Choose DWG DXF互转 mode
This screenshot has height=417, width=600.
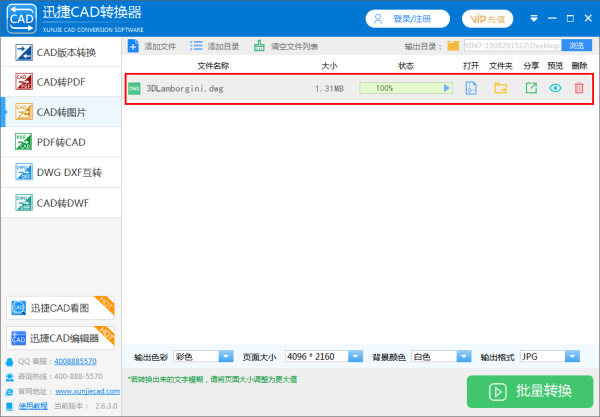coord(61,172)
